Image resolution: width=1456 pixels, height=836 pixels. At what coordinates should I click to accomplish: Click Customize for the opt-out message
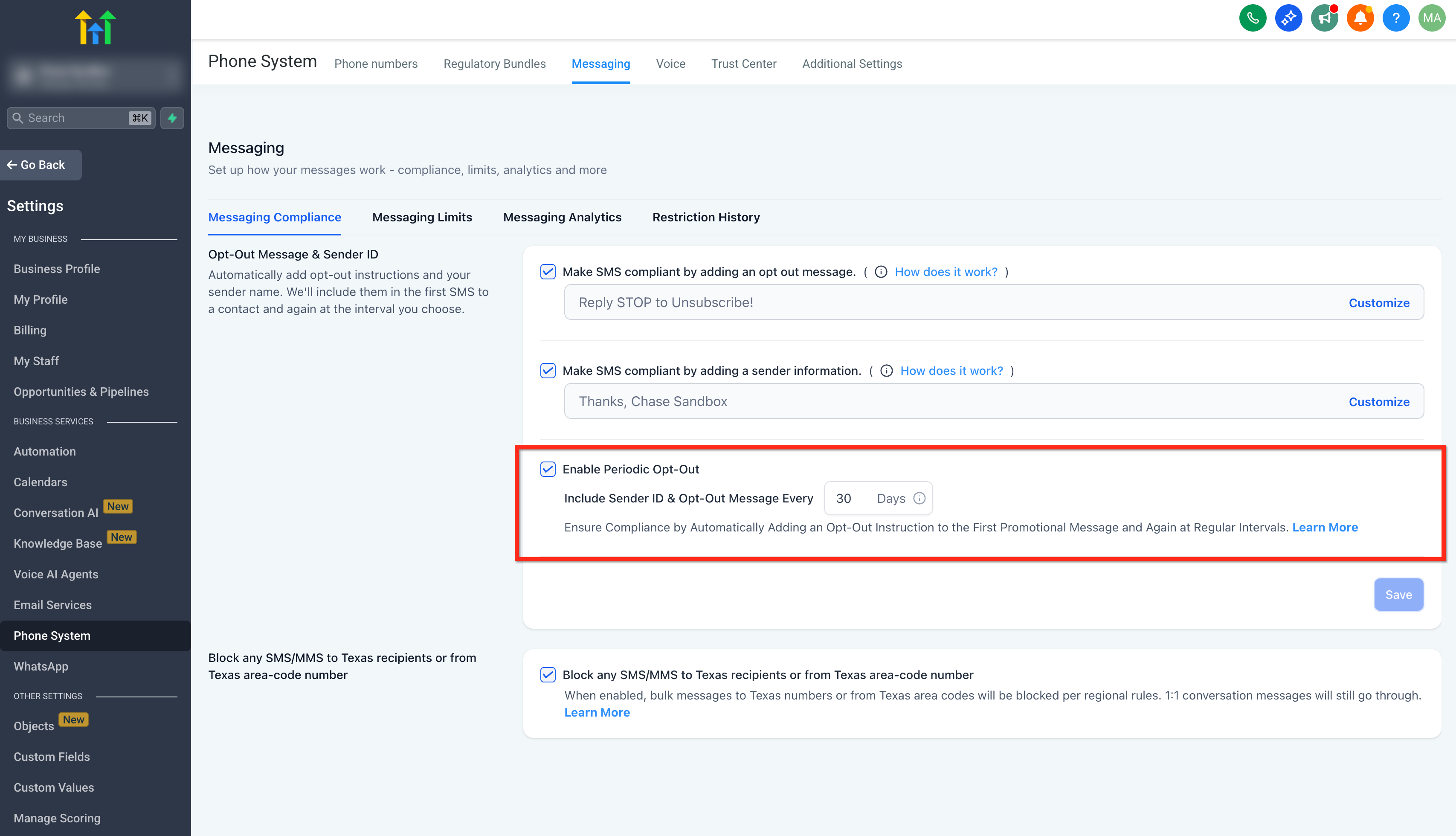(x=1378, y=302)
